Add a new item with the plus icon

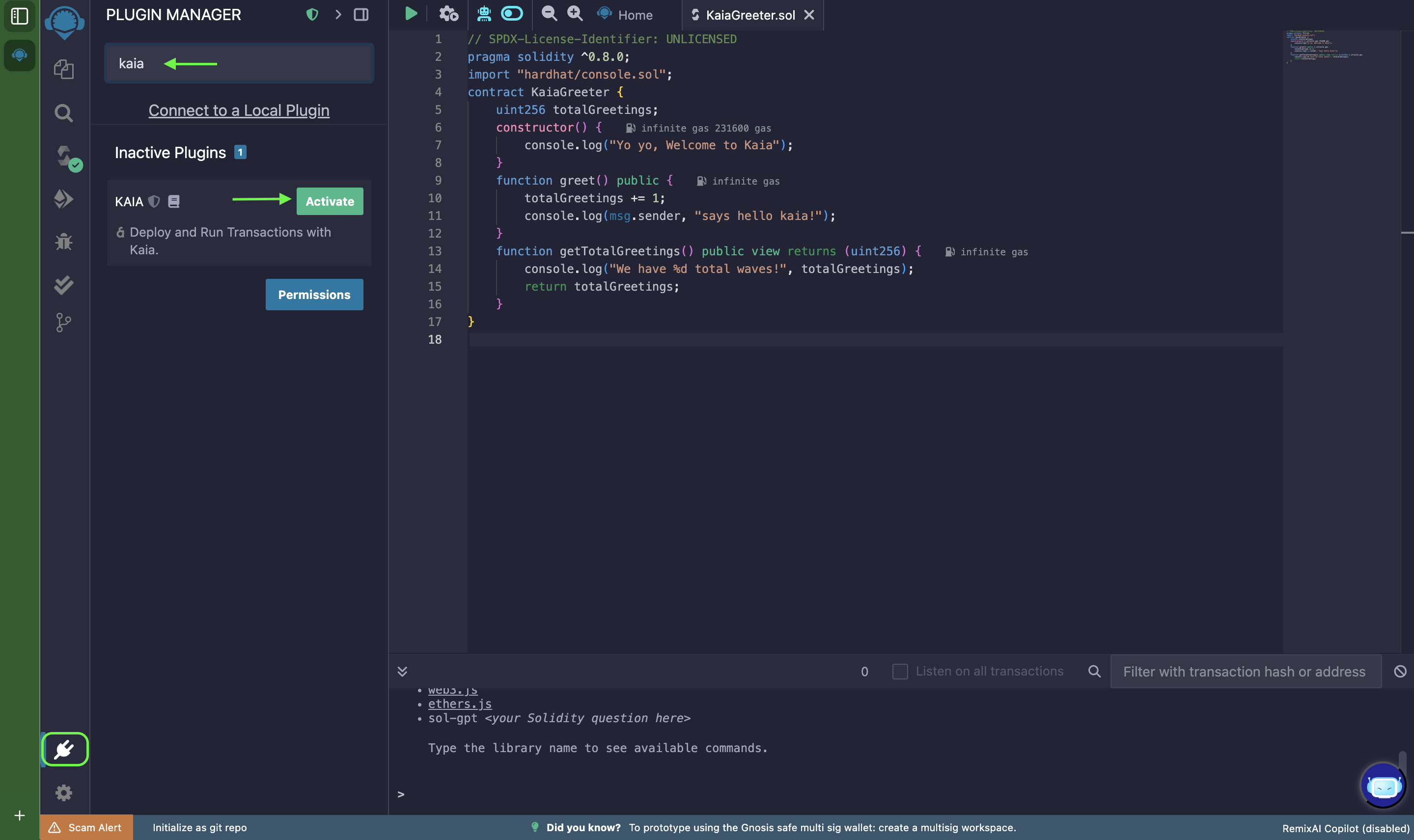[19, 815]
